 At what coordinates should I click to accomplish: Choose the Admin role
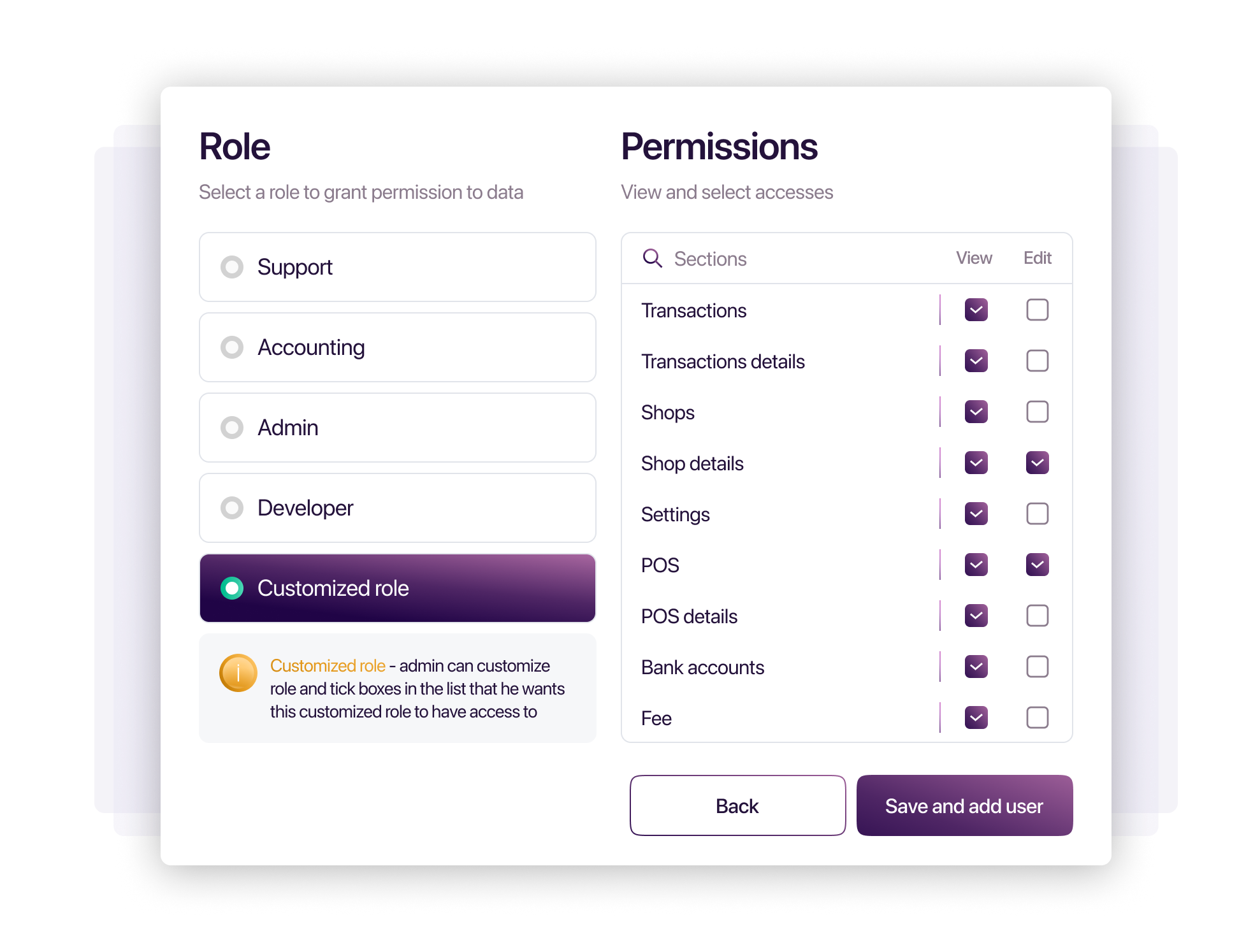[x=397, y=428]
